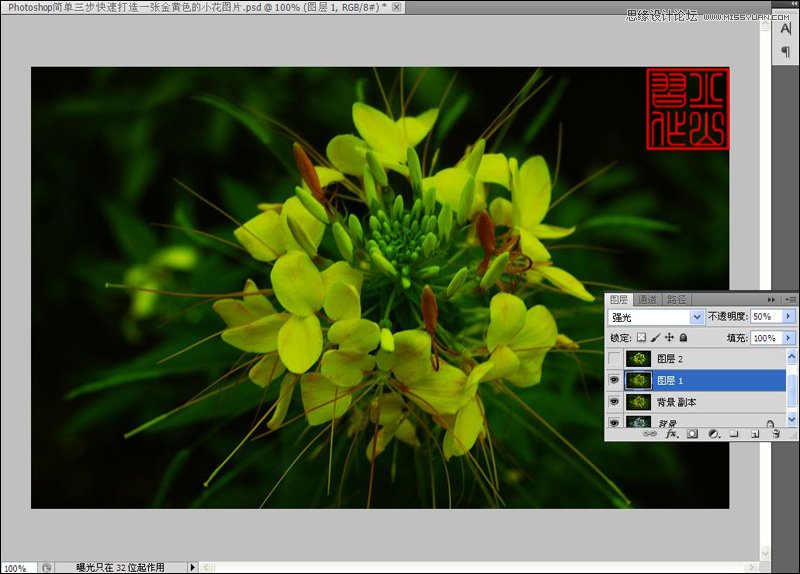
Task: Select the 背景 副本 layer thumbnail
Action: pyautogui.click(x=637, y=402)
